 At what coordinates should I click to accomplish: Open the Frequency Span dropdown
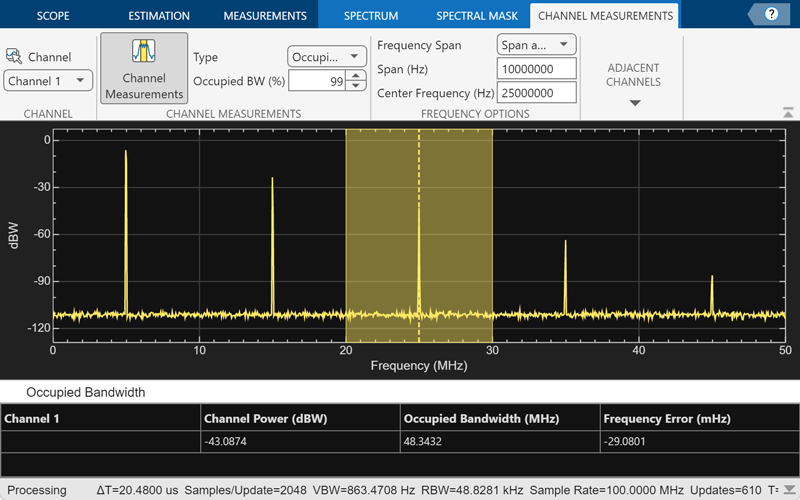(536, 45)
